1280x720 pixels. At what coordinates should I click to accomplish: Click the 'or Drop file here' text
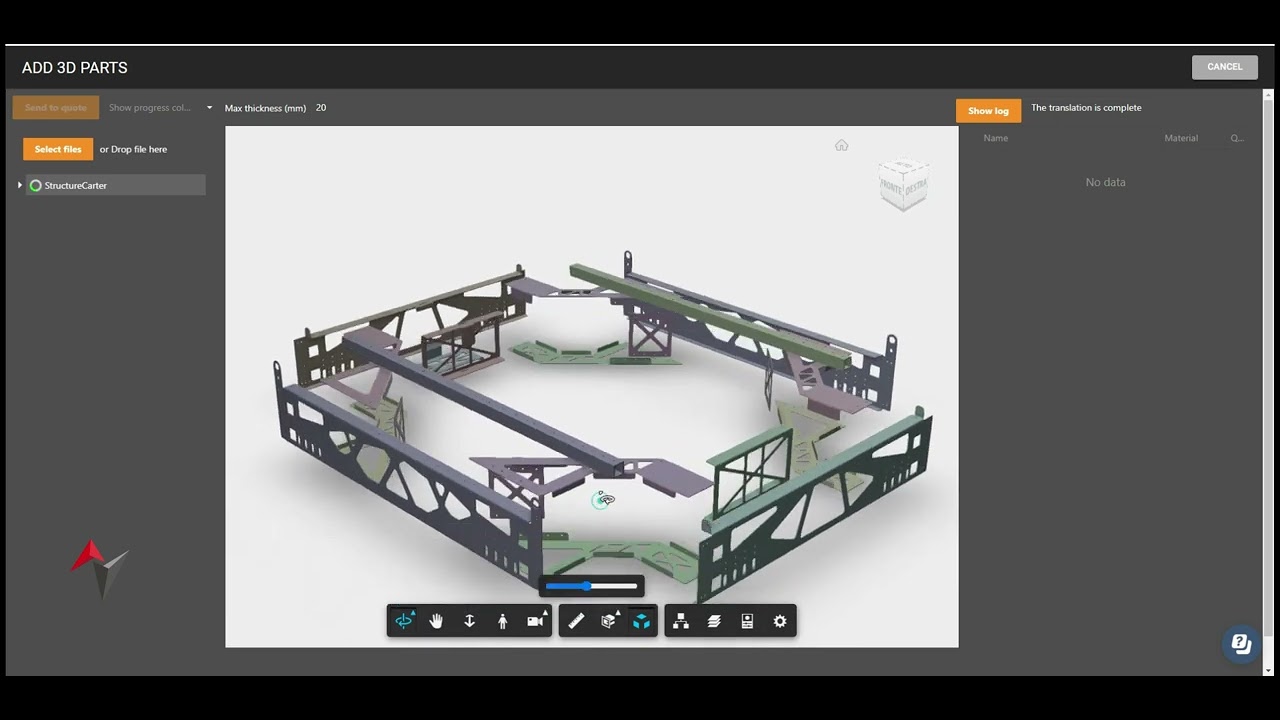[133, 150]
